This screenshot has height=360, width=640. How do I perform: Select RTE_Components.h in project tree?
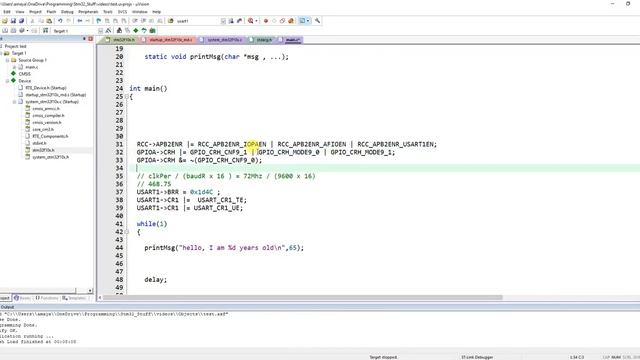[x=50, y=136]
